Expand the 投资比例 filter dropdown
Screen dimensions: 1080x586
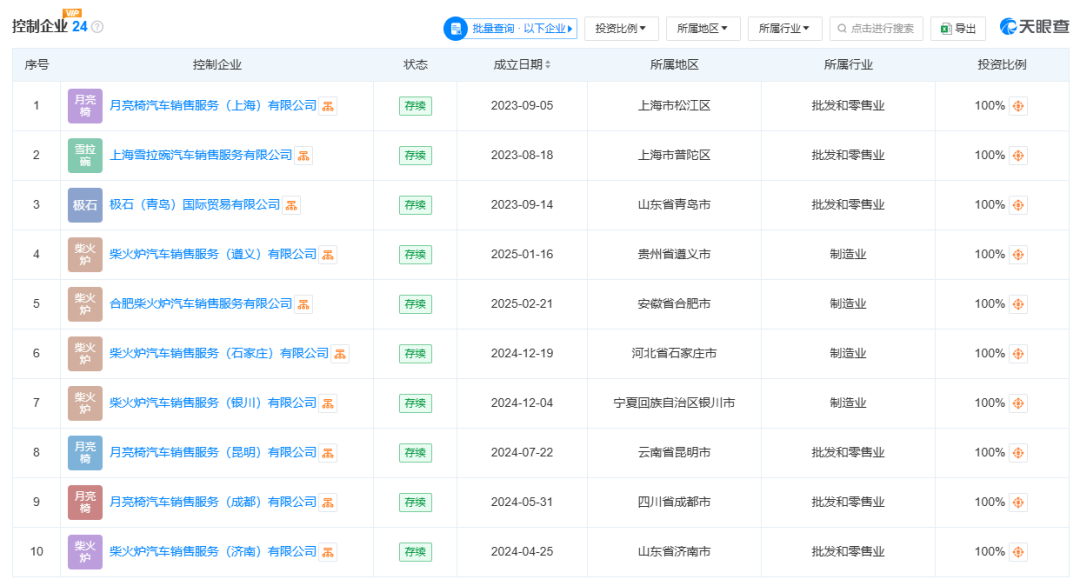620,29
